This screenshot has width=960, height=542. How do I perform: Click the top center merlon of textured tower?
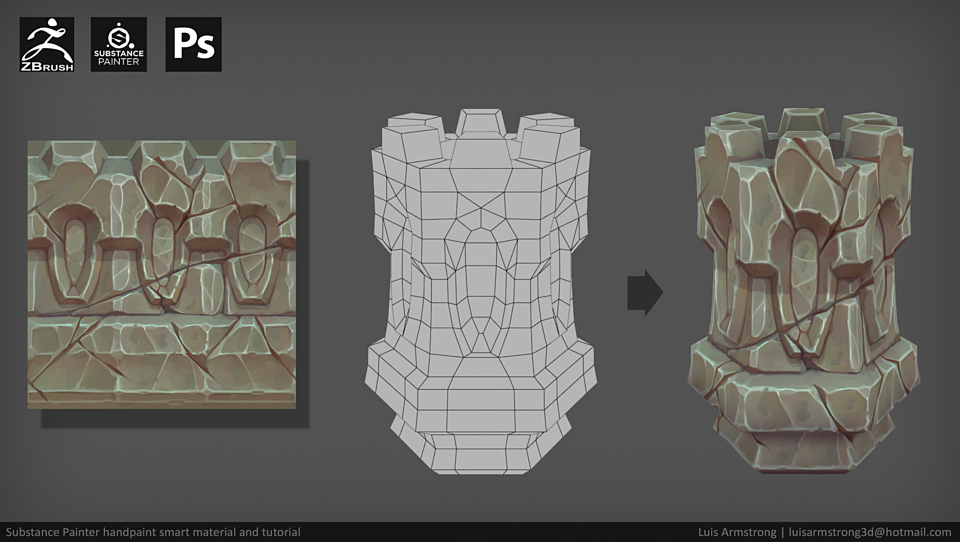click(x=803, y=121)
